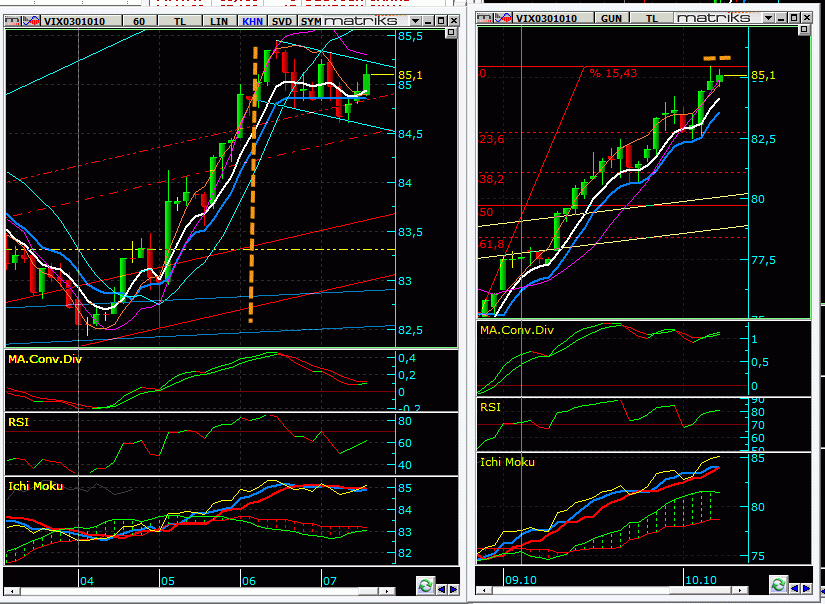
Task: Toggle the LIN scale button
Action: click(x=220, y=20)
